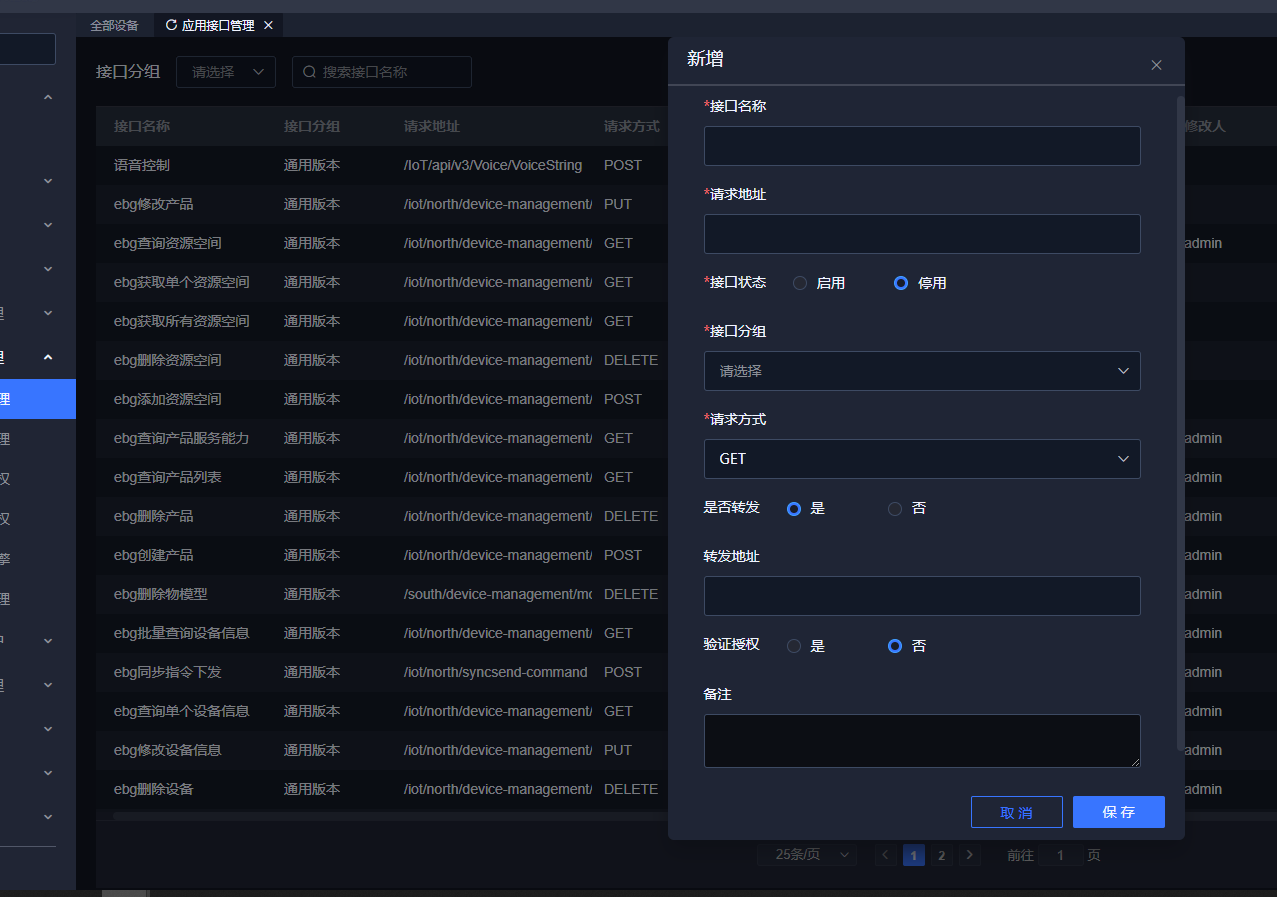
Task: Choose 否 for 验证授权
Action: 895,646
